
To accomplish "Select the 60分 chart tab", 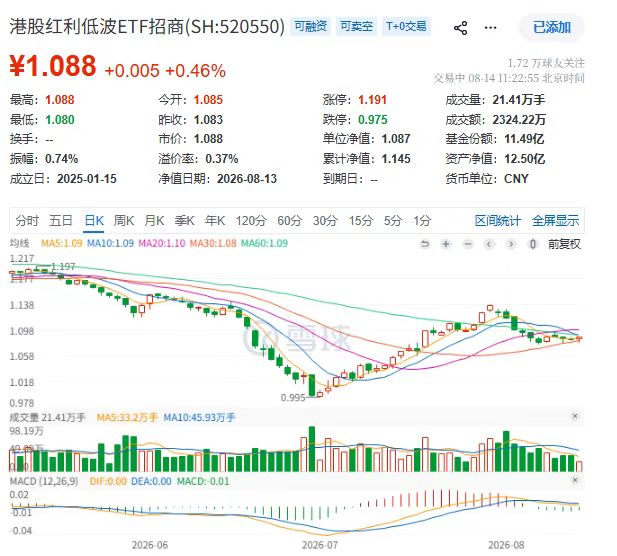I will 289,221.
